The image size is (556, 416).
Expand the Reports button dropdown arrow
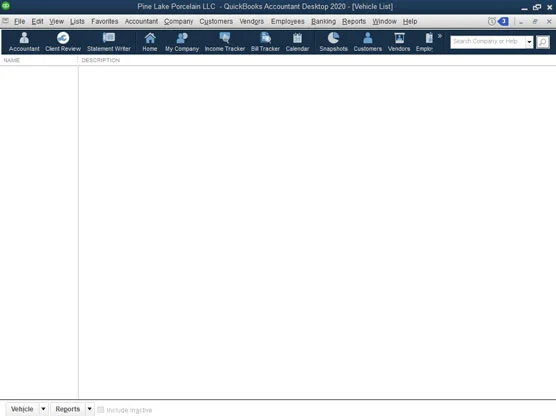coord(89,409)
